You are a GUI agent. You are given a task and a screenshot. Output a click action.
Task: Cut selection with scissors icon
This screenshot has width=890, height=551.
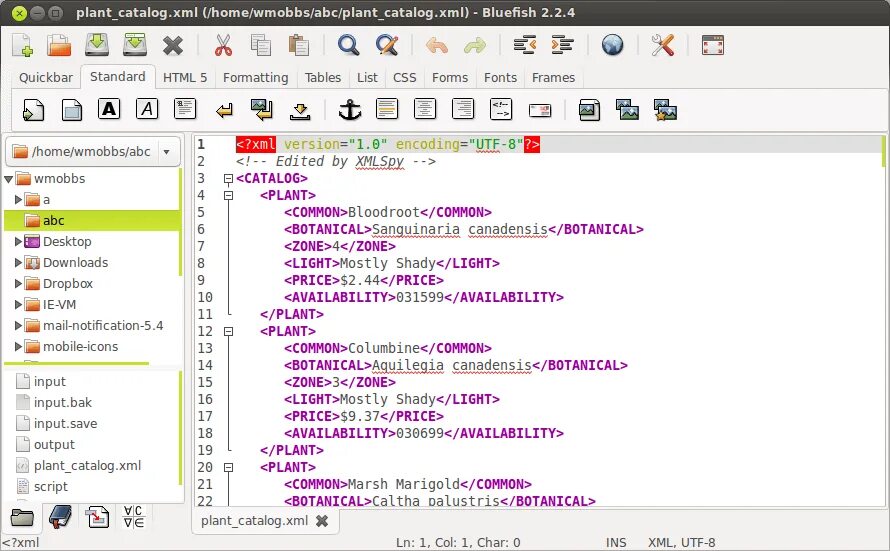click(x=224, y=45)
